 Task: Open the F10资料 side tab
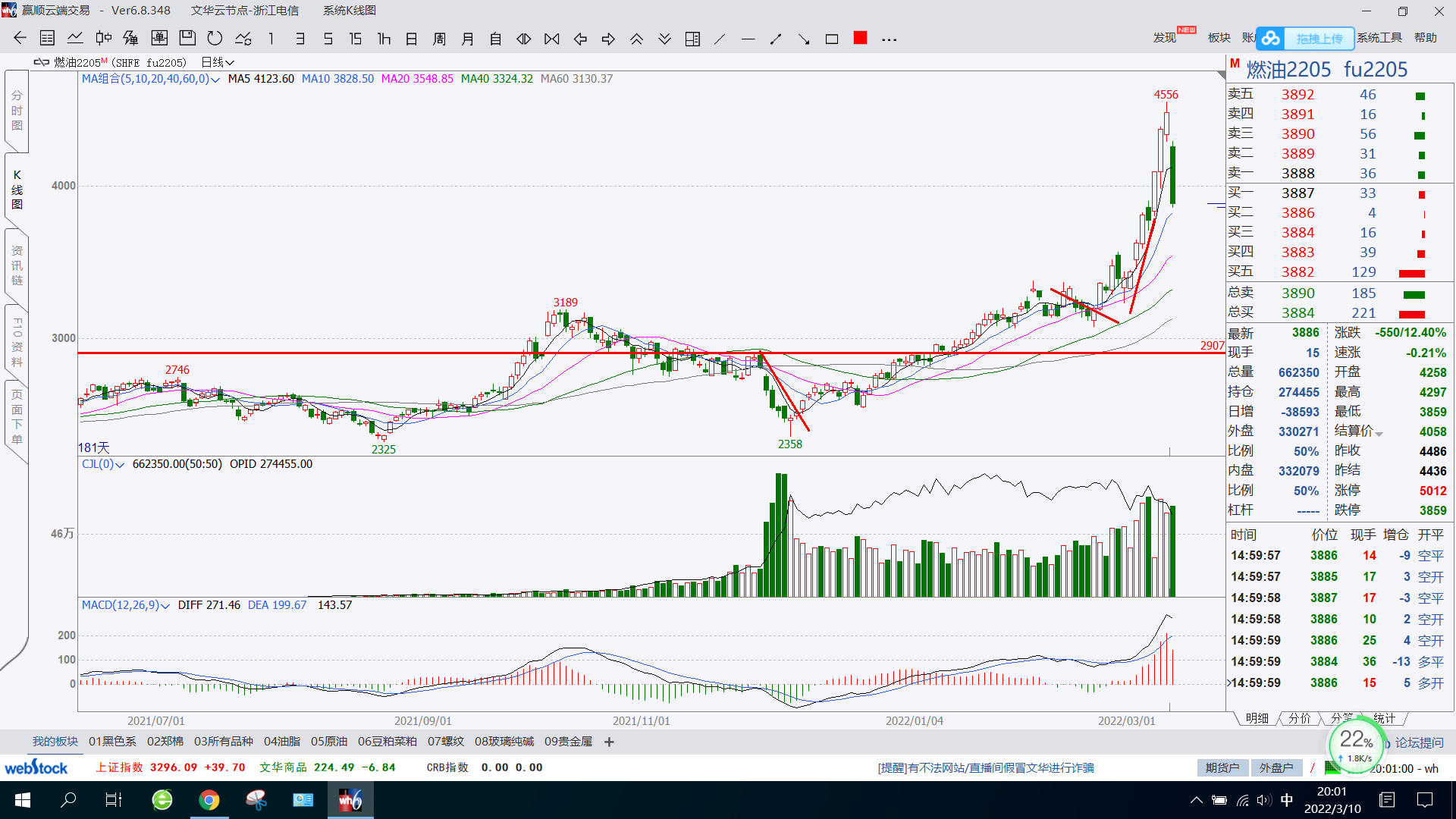[17, 343]
